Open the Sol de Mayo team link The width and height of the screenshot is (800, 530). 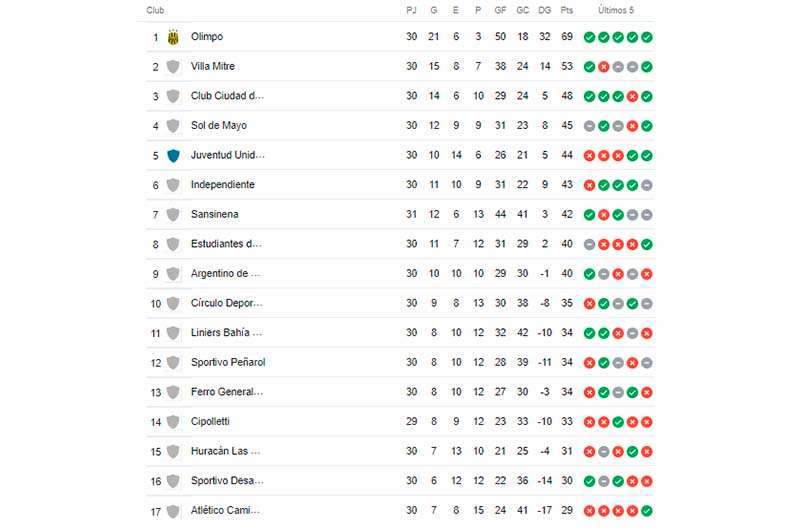pyautogui.click(x=218, y=125)
